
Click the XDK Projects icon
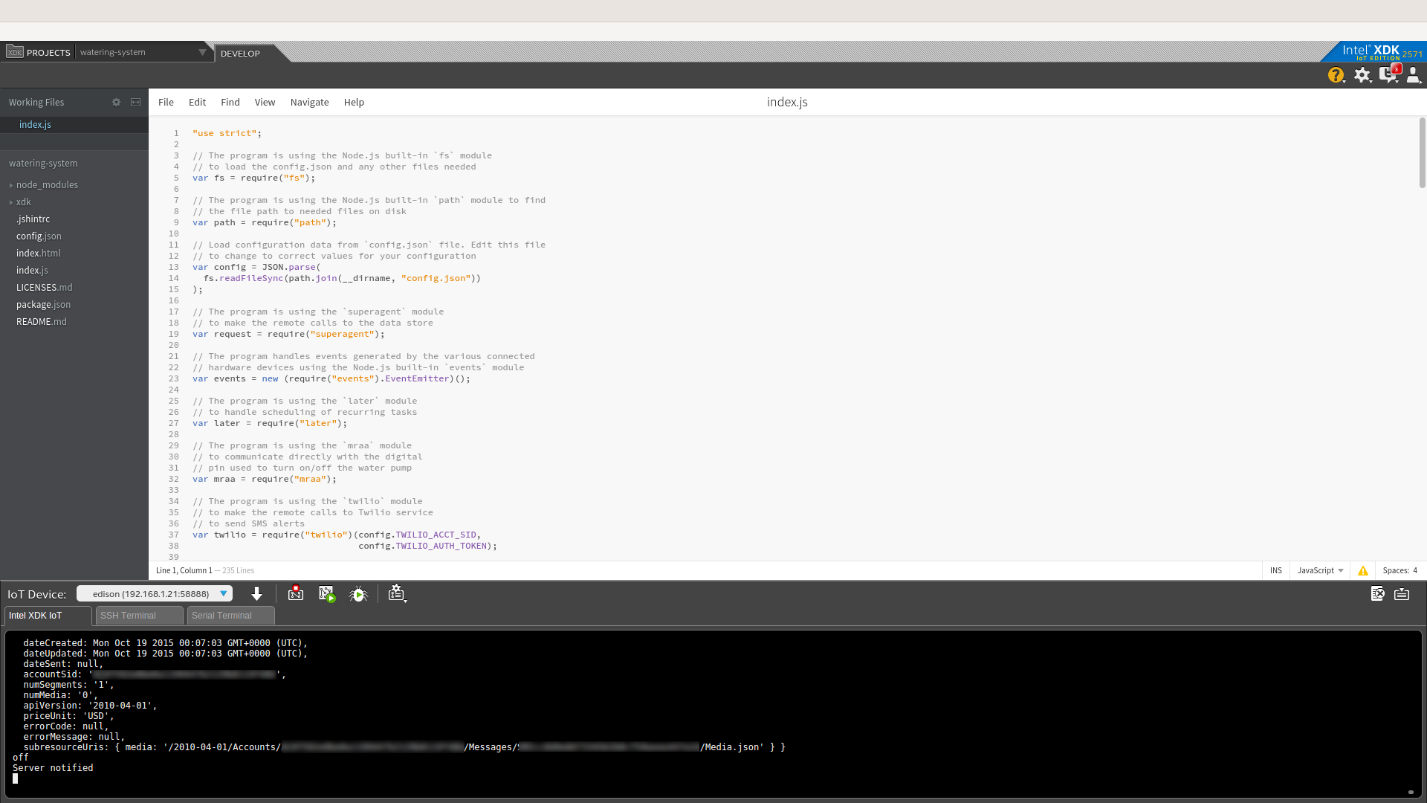pos(15,52)
